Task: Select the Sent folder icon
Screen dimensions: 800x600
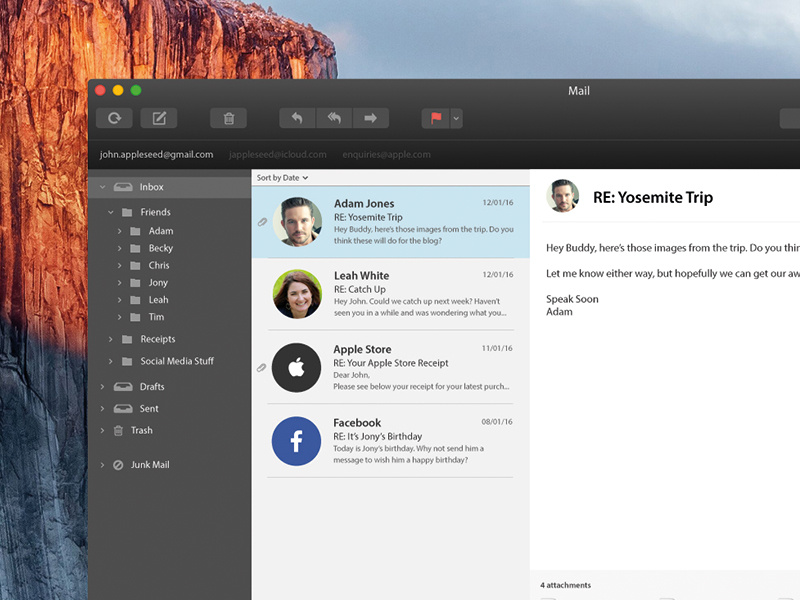Action: coord(124,408)
